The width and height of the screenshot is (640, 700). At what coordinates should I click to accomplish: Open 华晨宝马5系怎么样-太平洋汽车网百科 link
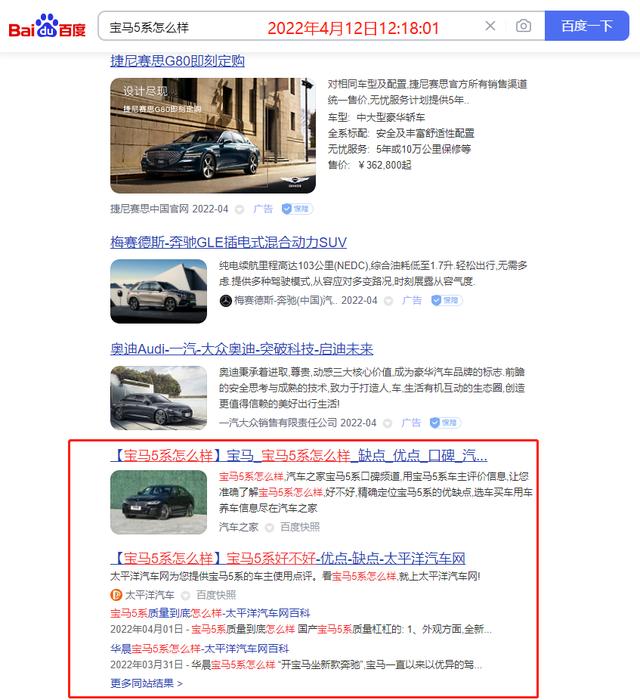199,649
